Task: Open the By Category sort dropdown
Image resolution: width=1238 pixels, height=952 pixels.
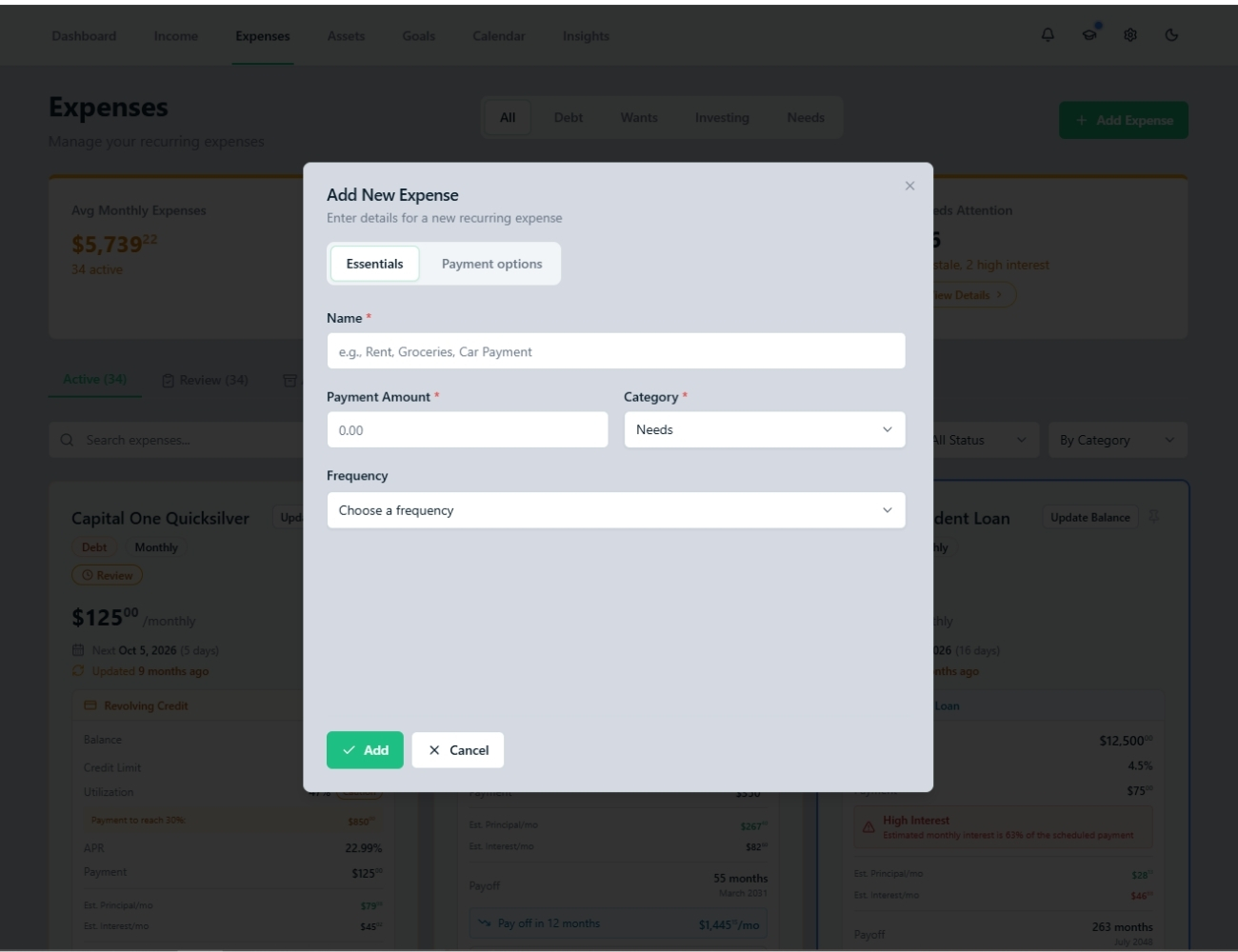Action: click(1118, 440)
